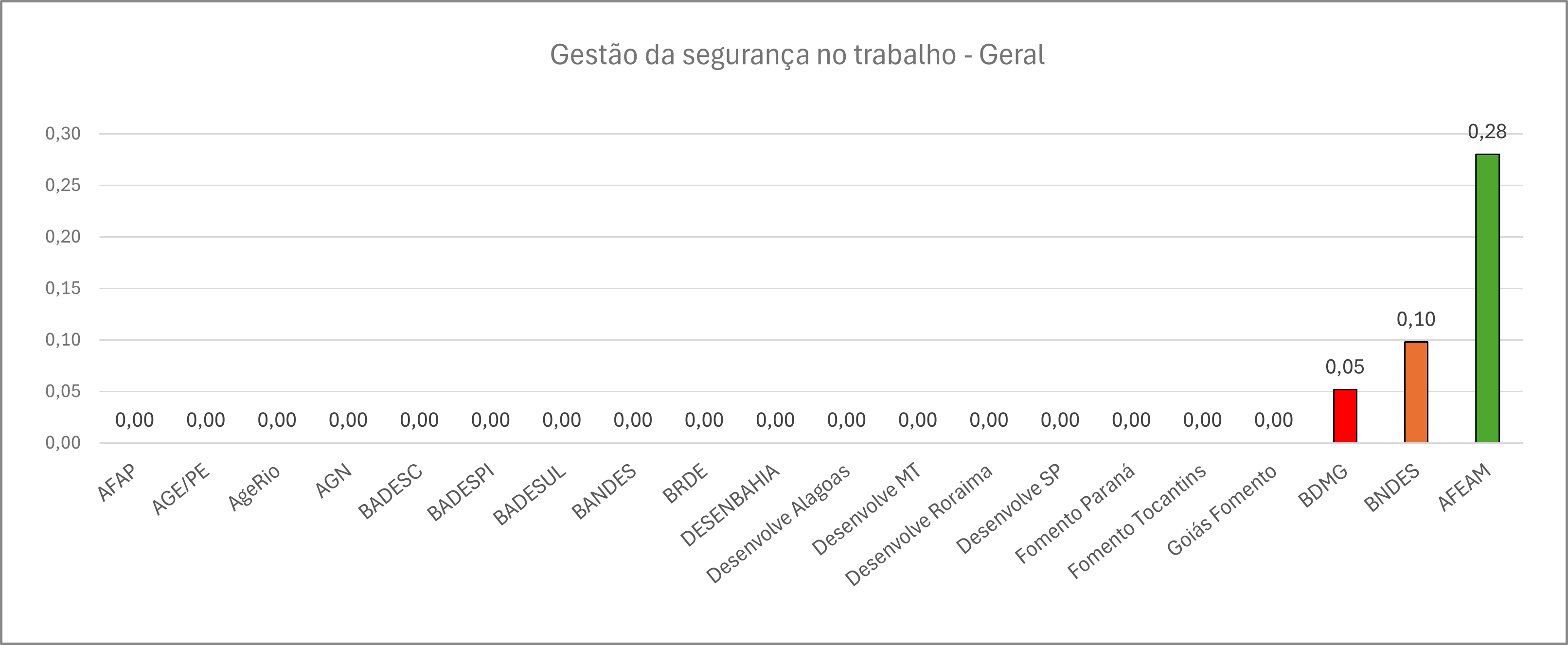Select the orange BNDES bar
Viewport: 1568px width, 645px height.
click(x=1416, y=392)
